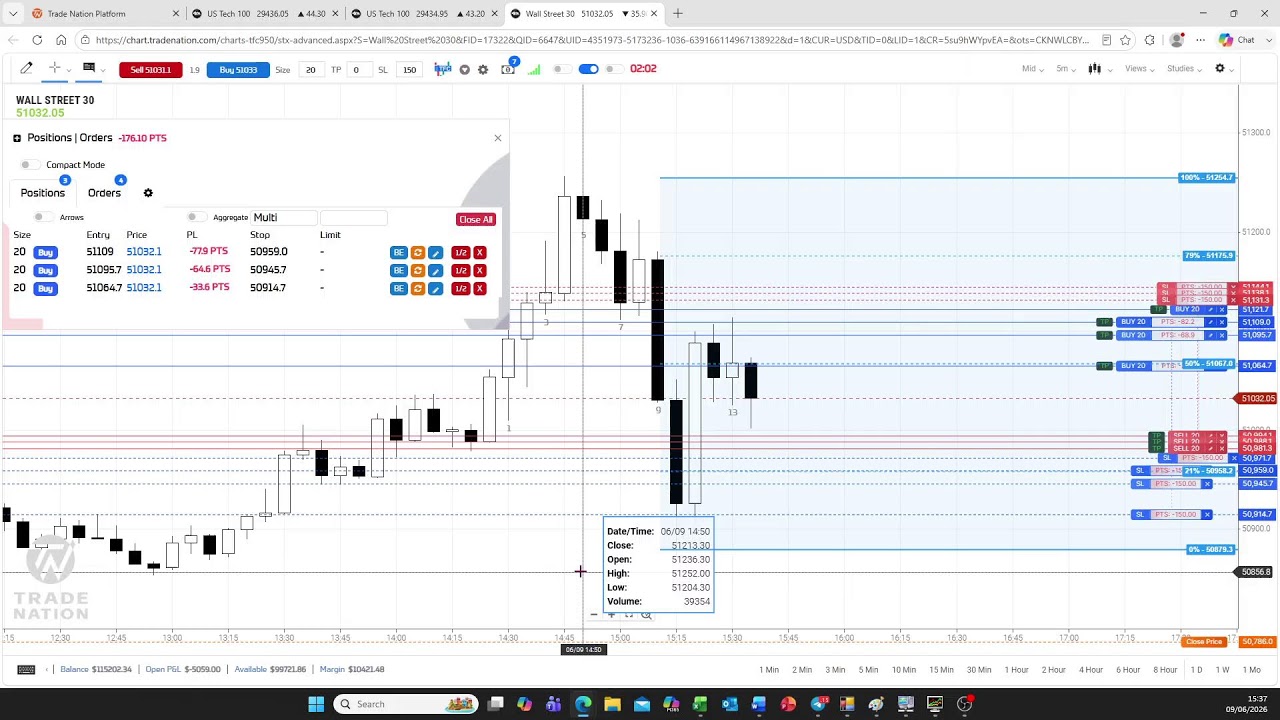This screenshot has width=1280, height=720.
Task: Open the chart settings gear dropdown
Action: pyautogui.click(x=1225, y=69)
